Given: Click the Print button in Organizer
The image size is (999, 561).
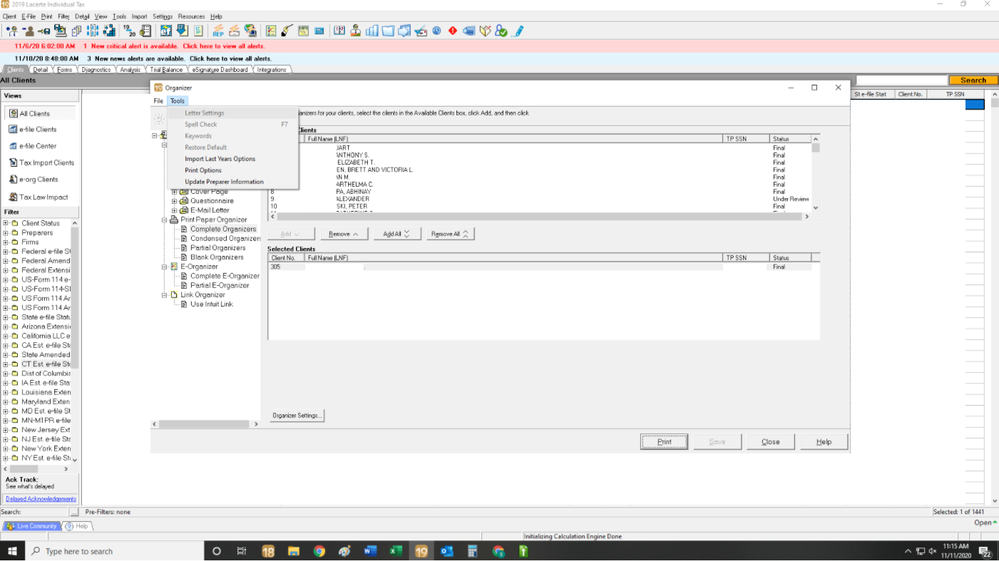Looking at the screenshot, I should point(664,442).
